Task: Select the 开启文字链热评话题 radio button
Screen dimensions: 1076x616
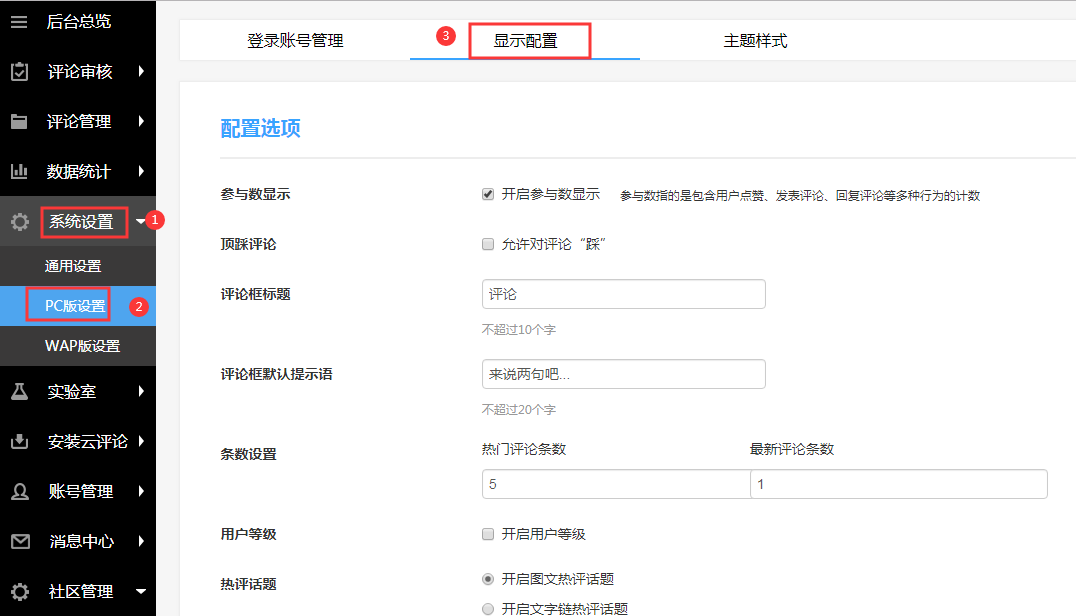Action: point(488,608)
